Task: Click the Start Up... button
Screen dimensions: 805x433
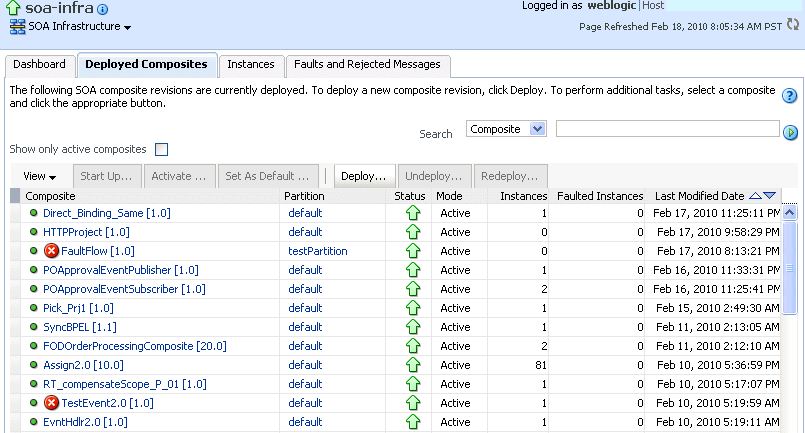Action: coord(106,176)
